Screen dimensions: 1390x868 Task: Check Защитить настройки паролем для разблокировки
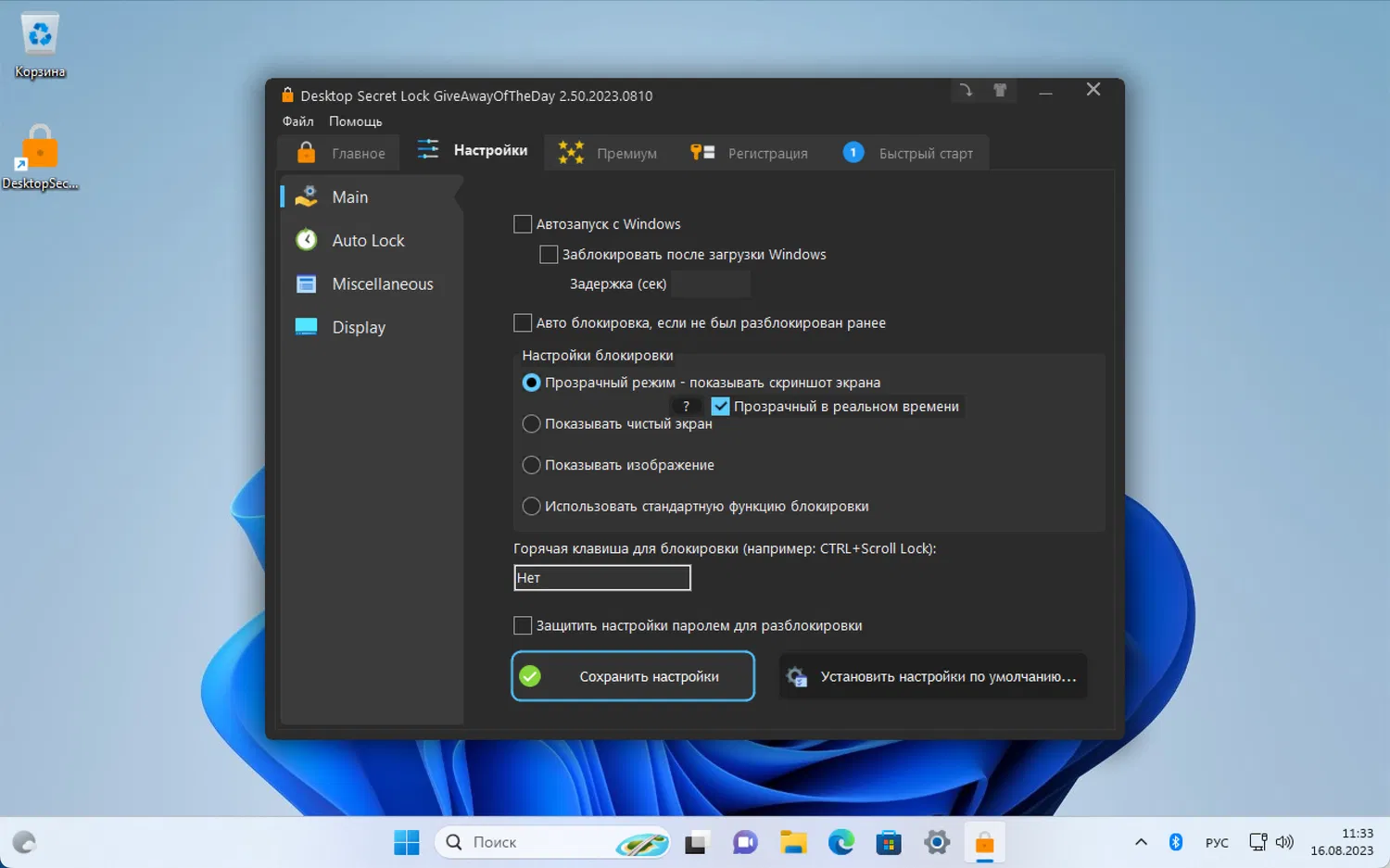tap(523, 626)
